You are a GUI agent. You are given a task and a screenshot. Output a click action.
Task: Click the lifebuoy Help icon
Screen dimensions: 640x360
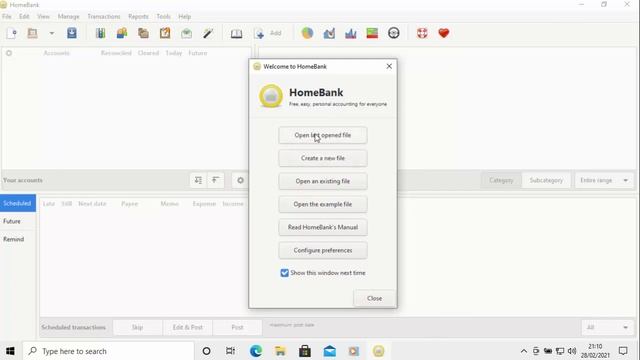(x=422, y=33)
